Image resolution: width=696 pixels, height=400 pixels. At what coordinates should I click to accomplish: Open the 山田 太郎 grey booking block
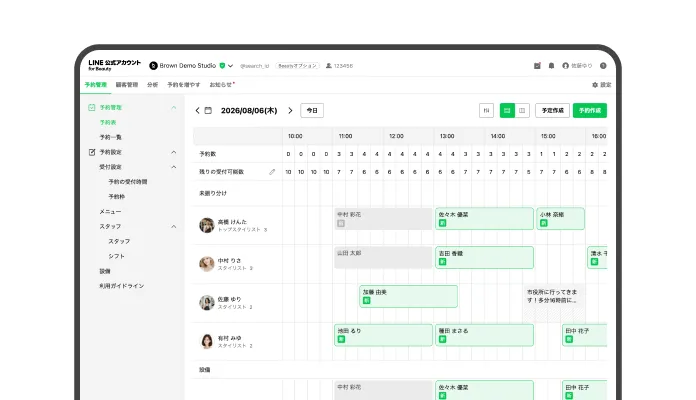click(x=384, y=257)
